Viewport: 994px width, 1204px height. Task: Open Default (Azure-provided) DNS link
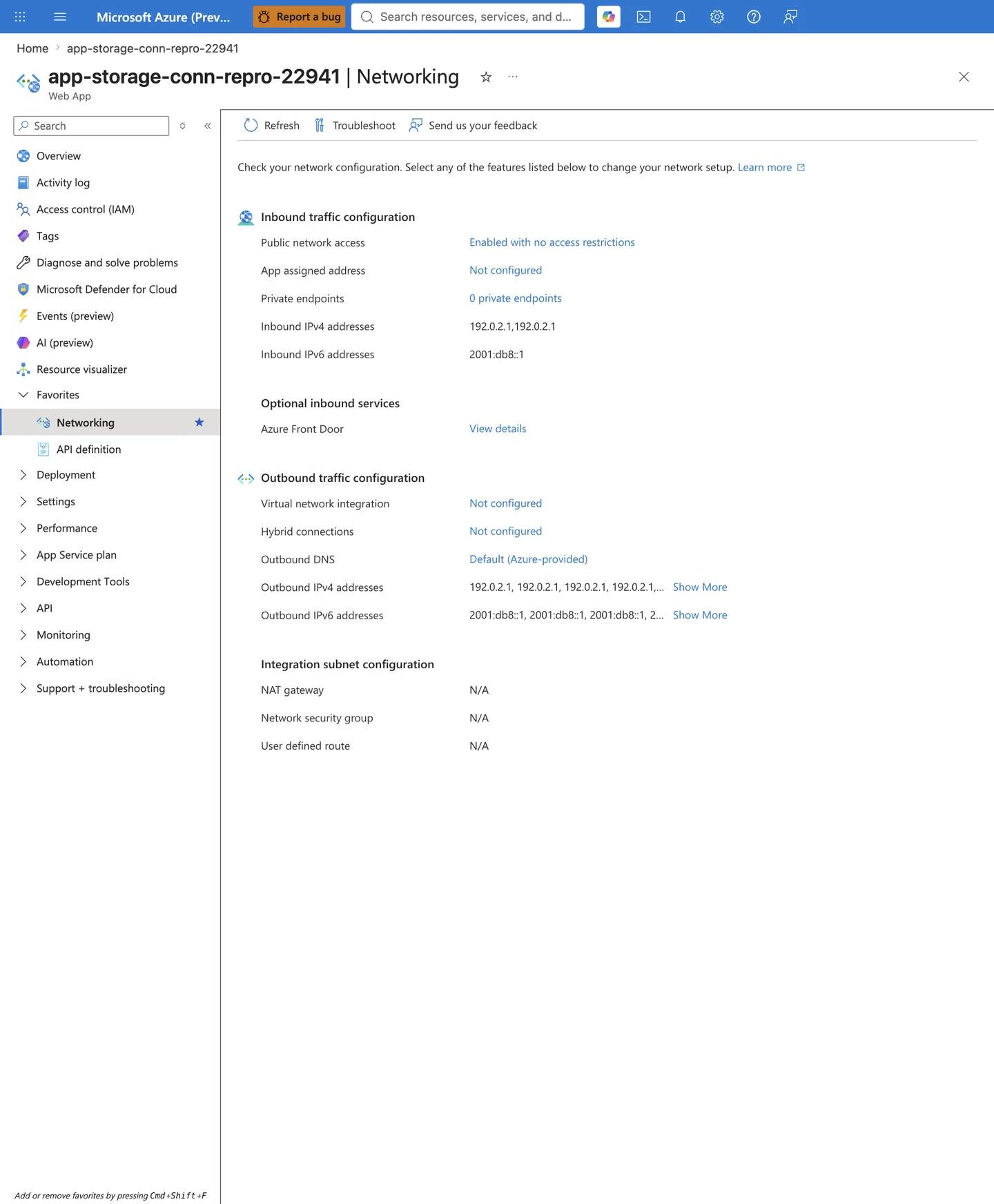529,559
